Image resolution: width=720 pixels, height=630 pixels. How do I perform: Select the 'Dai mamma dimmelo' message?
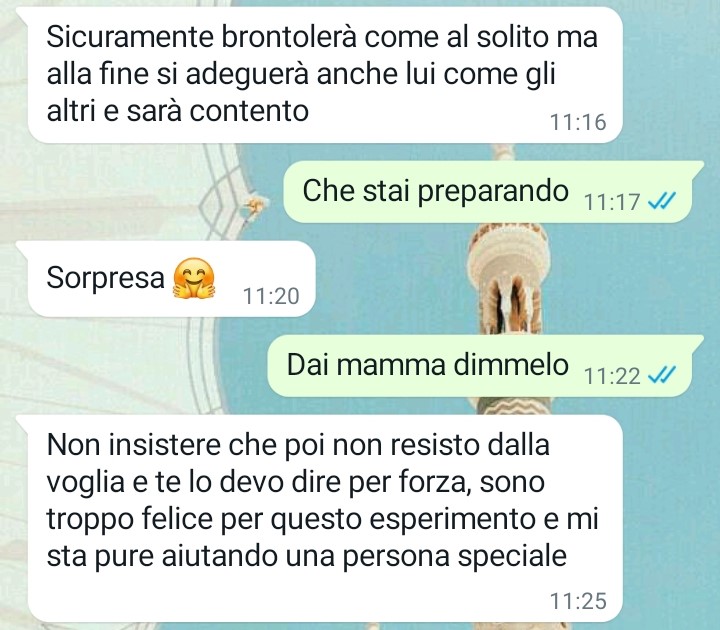[485, 366]
